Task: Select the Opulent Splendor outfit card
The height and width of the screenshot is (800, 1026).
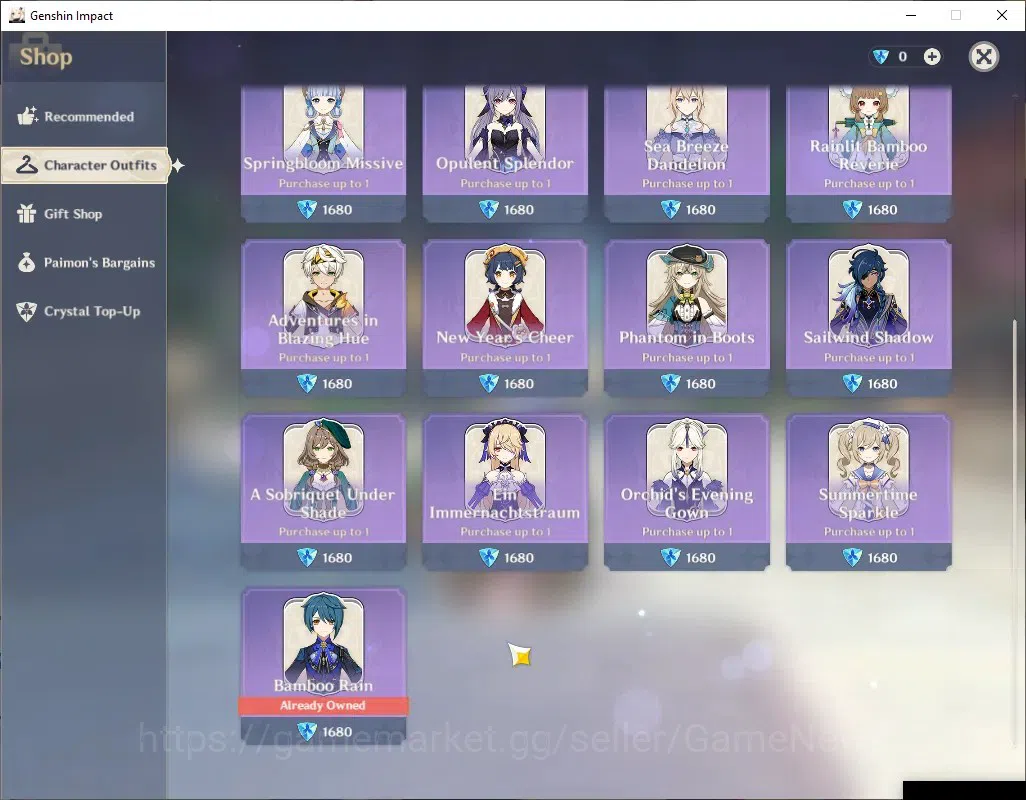Action: point(505,153)
